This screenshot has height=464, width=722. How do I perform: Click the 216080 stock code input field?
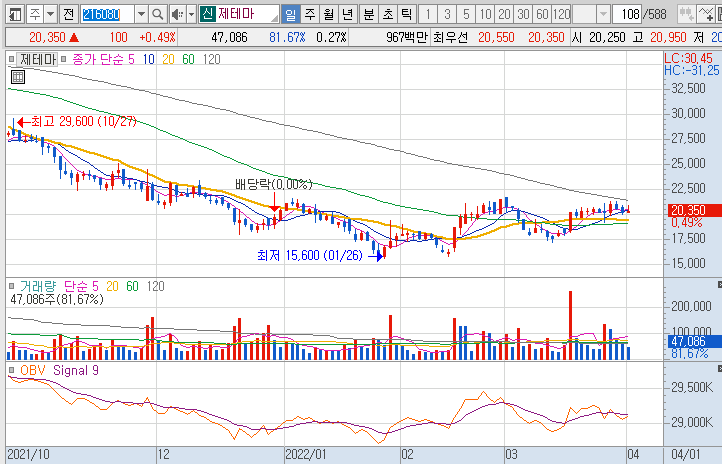coord(108,15)
